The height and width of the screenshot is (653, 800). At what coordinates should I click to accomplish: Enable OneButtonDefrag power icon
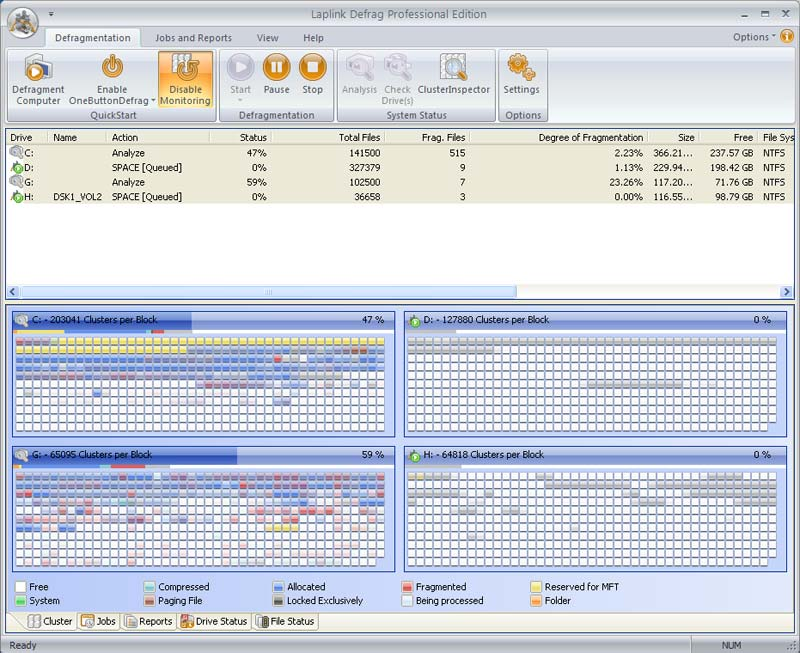click(x=112, y=67)
